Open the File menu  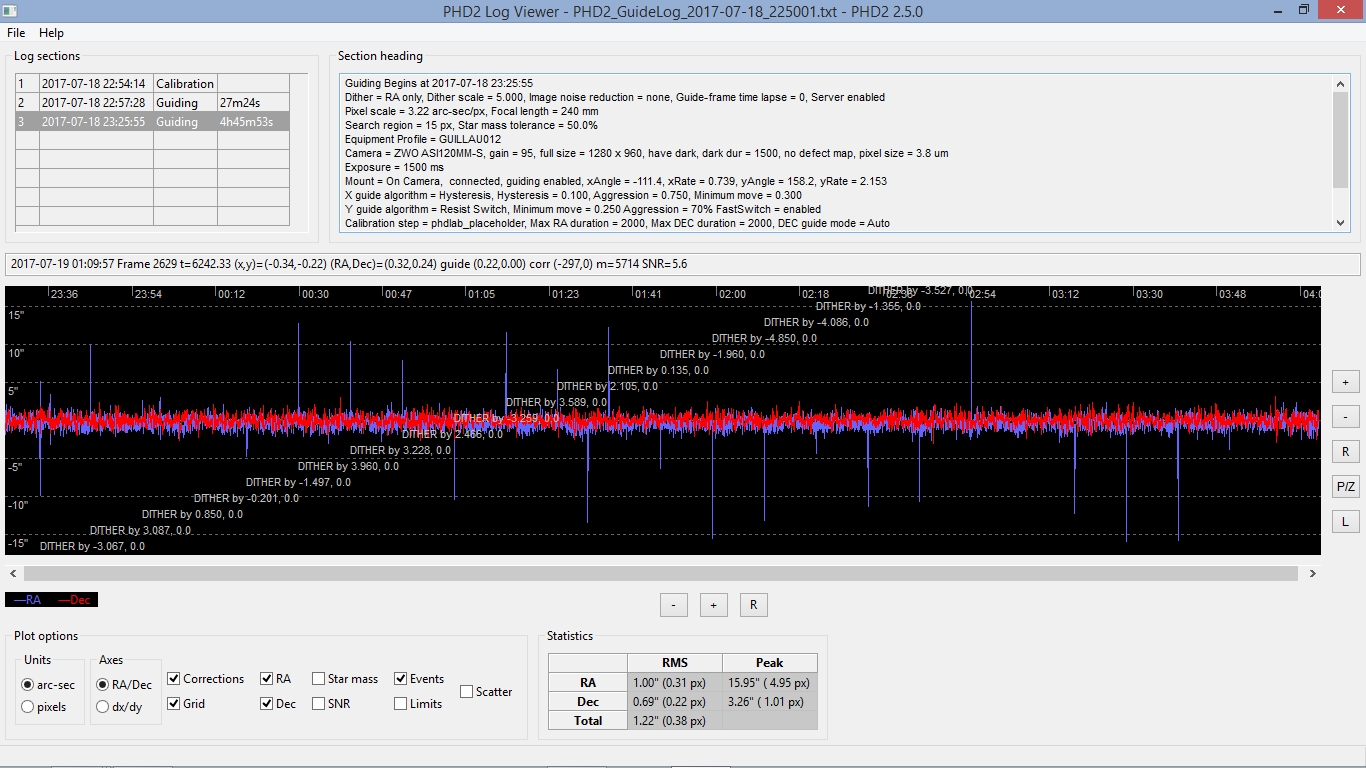tap(16, 33)
